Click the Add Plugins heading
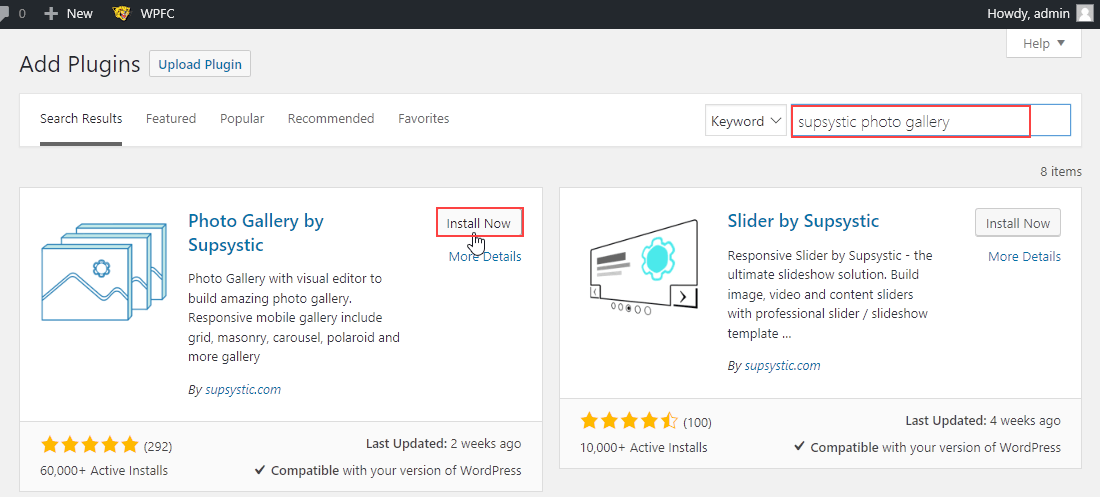The height and width of the screenshot is (497, 1100). 80,64
